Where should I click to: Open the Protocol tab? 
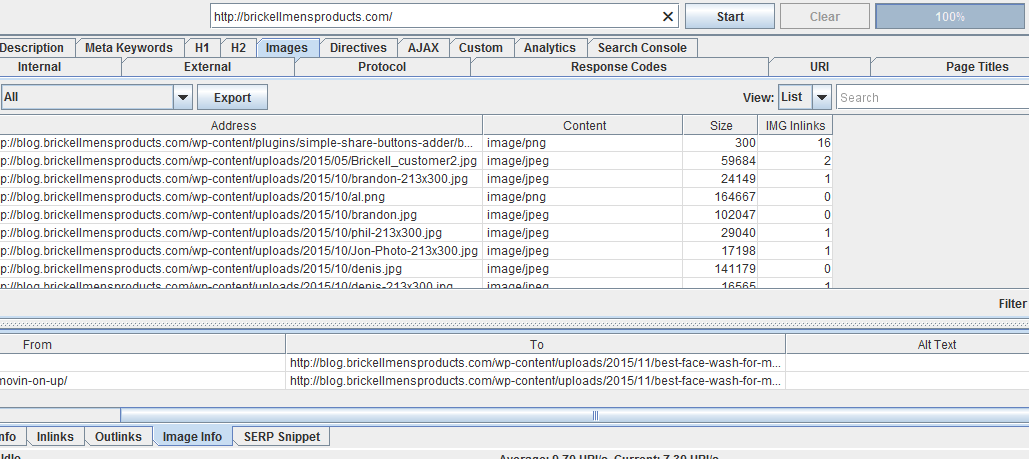click(382, 67)
